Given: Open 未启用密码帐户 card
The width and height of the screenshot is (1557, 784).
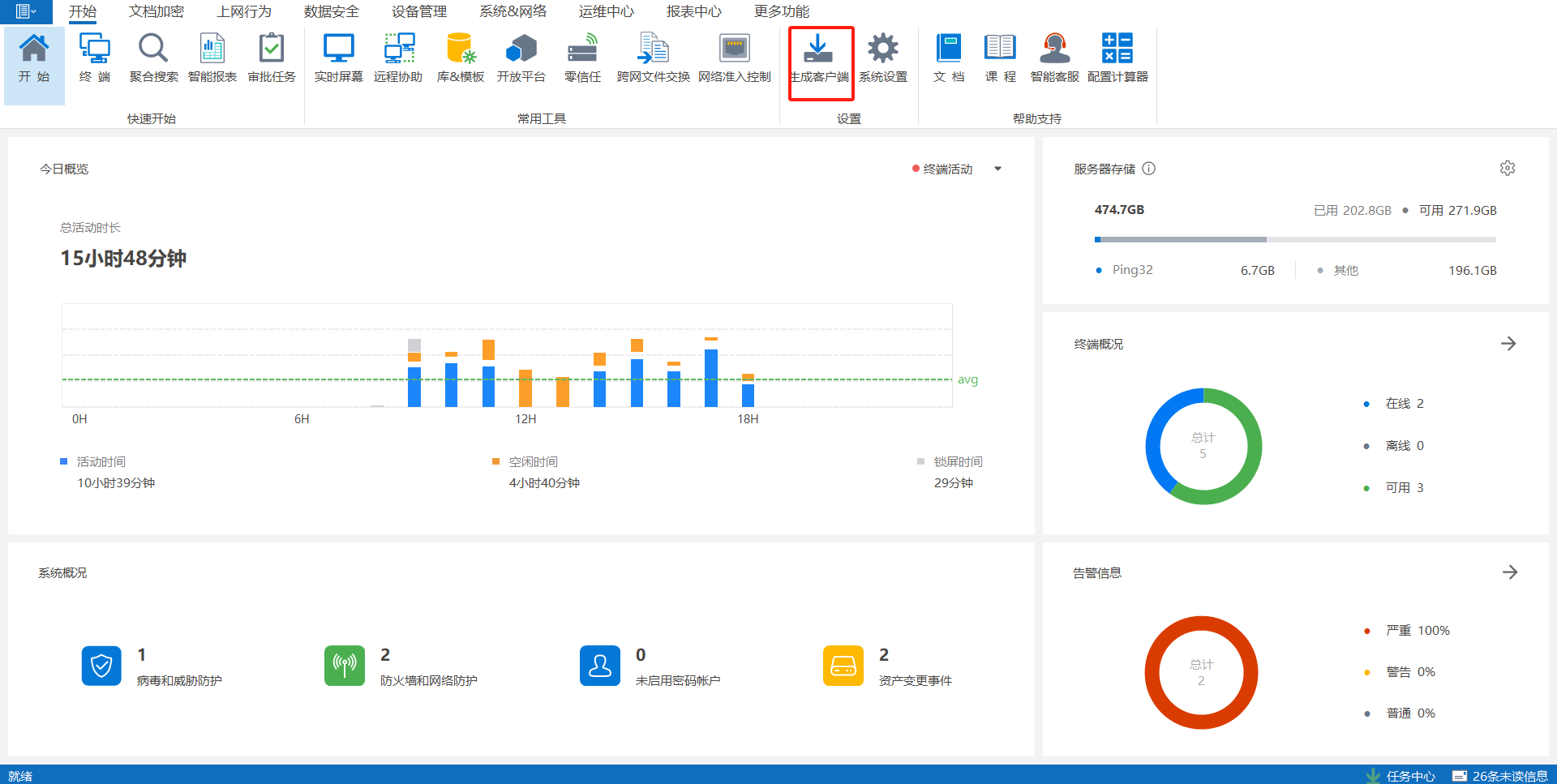Looking at the screenshot, I should click(x=650, y=666).
